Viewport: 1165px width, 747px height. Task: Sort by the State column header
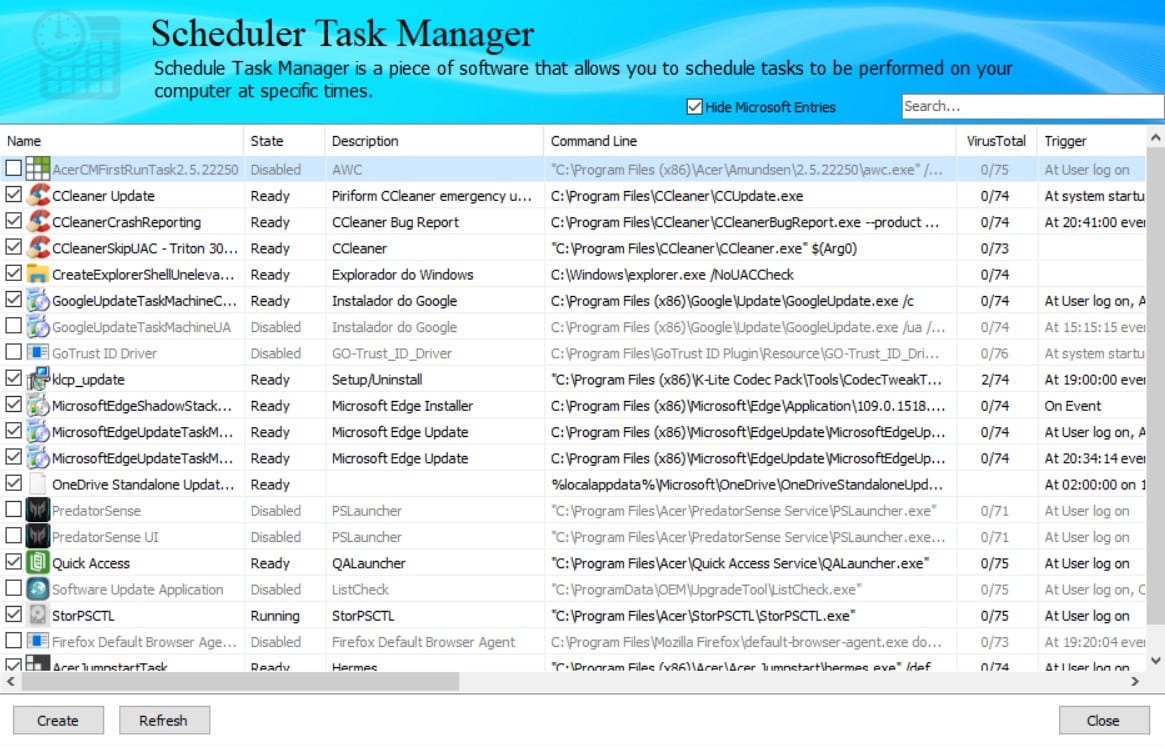coord(285,140)
